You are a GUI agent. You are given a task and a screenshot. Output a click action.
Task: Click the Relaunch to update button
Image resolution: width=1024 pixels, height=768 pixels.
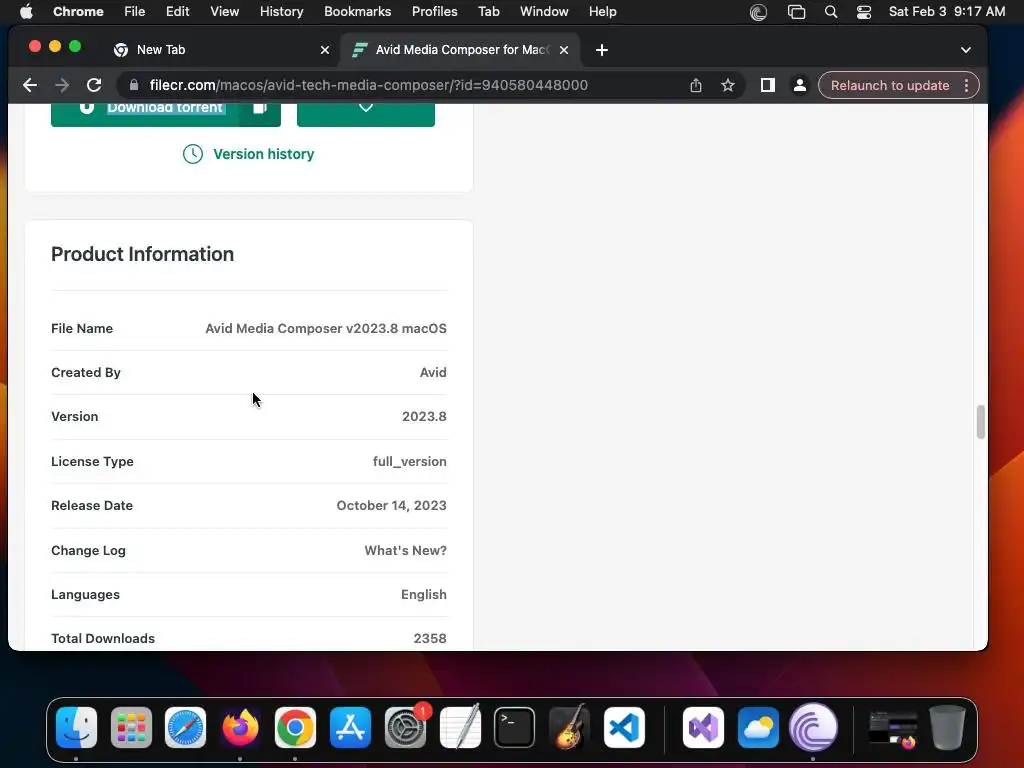[x=889, y=85]
